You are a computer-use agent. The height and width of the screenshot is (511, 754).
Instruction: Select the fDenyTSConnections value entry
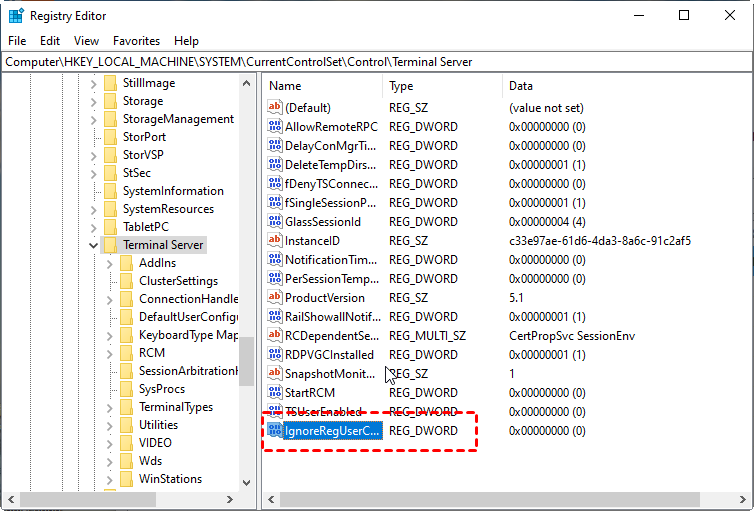pyautogui.click(x=331, y=184)
